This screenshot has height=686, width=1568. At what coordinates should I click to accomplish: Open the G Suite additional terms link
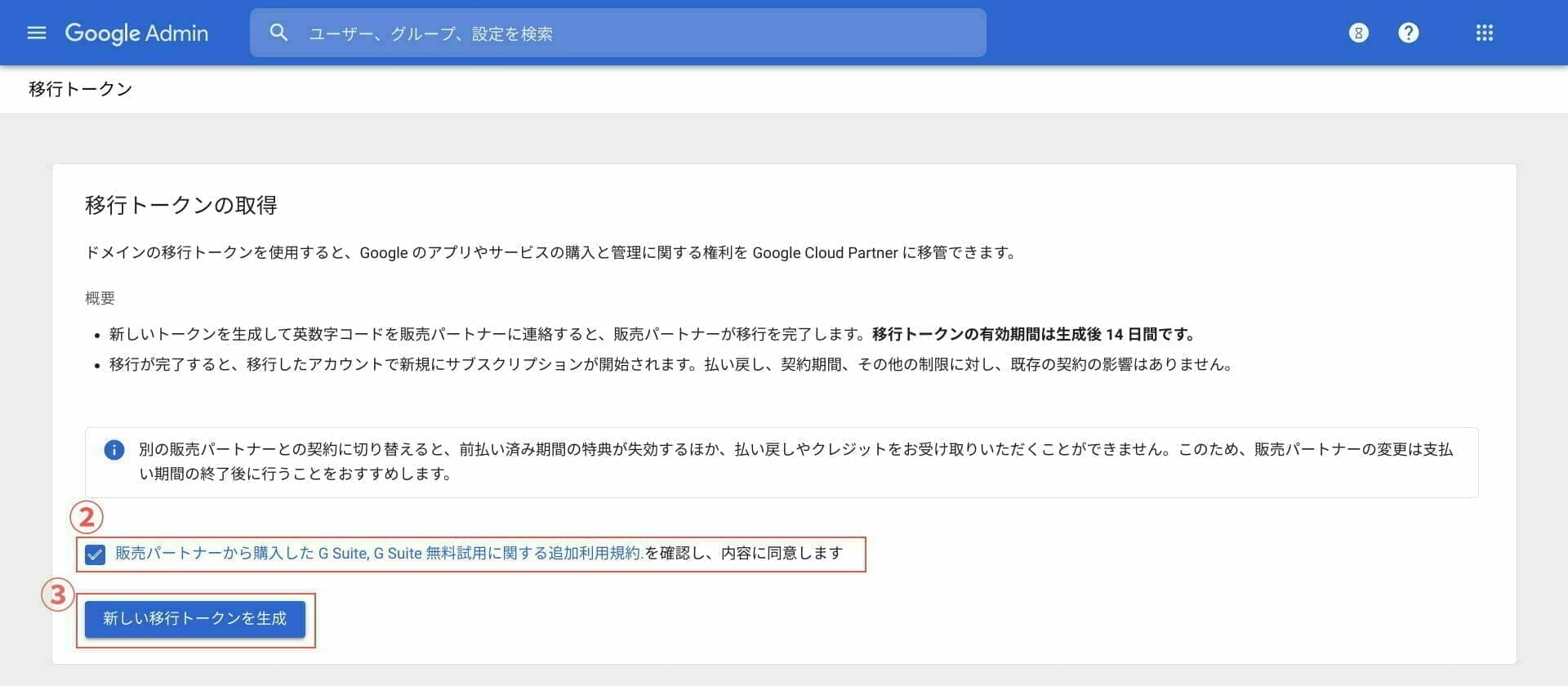point(380,553)
